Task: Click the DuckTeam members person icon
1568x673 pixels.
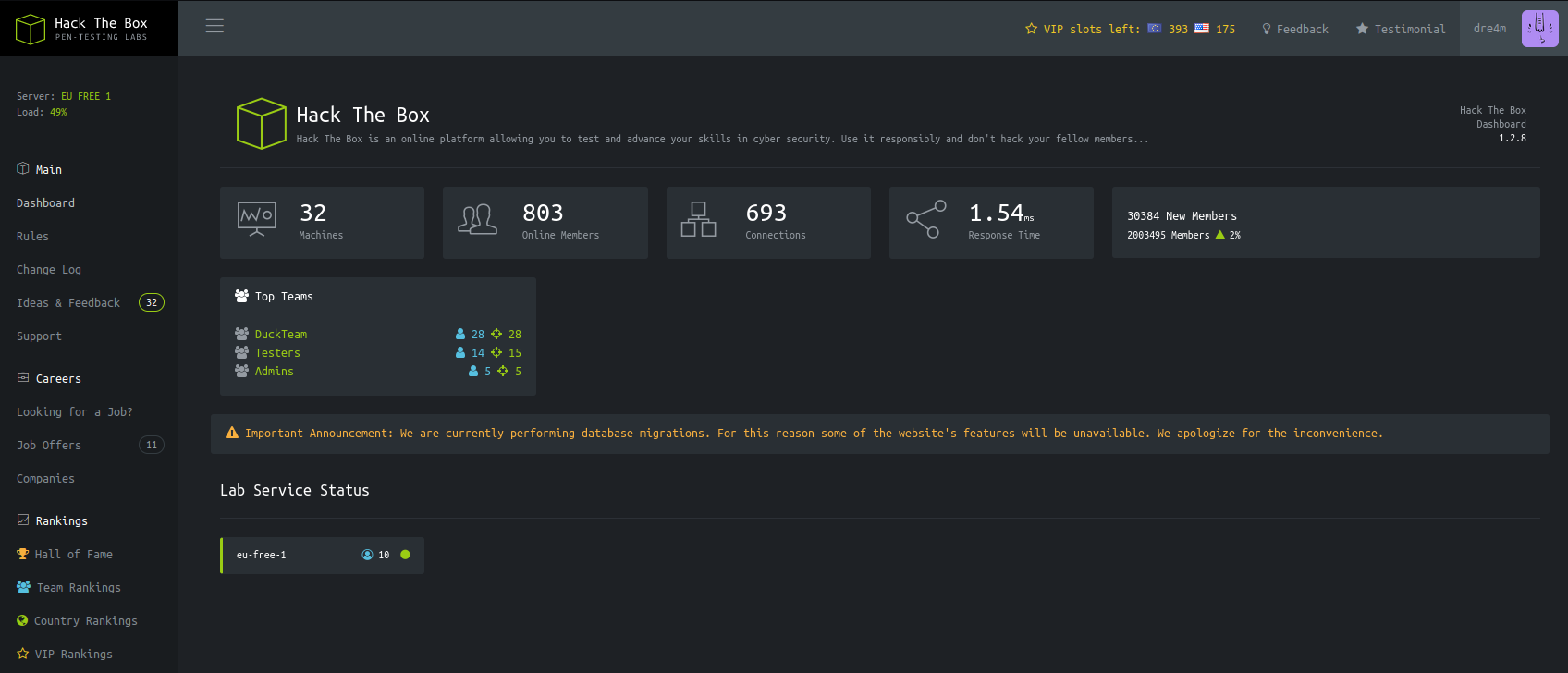Action: (x=460, y=334)
